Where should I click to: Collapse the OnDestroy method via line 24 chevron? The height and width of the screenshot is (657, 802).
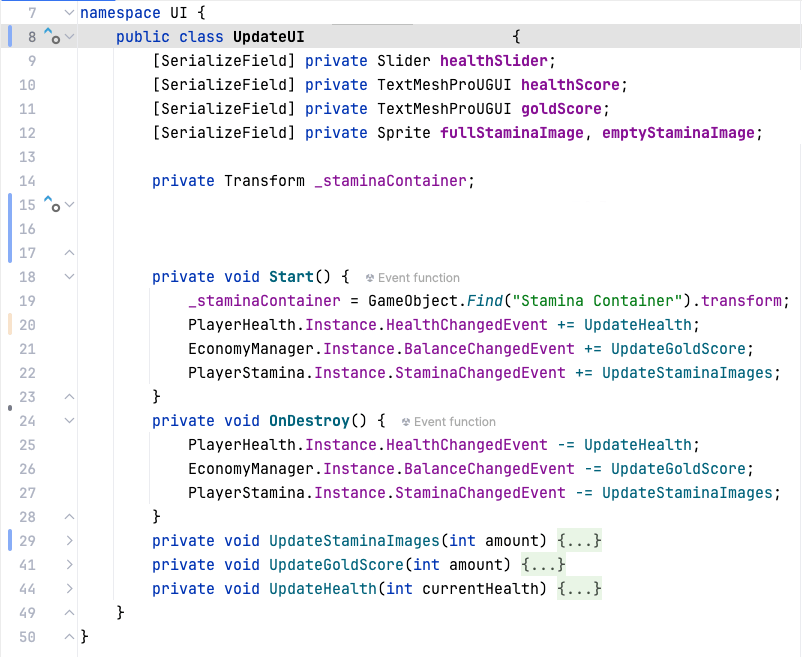click(68, 421)
